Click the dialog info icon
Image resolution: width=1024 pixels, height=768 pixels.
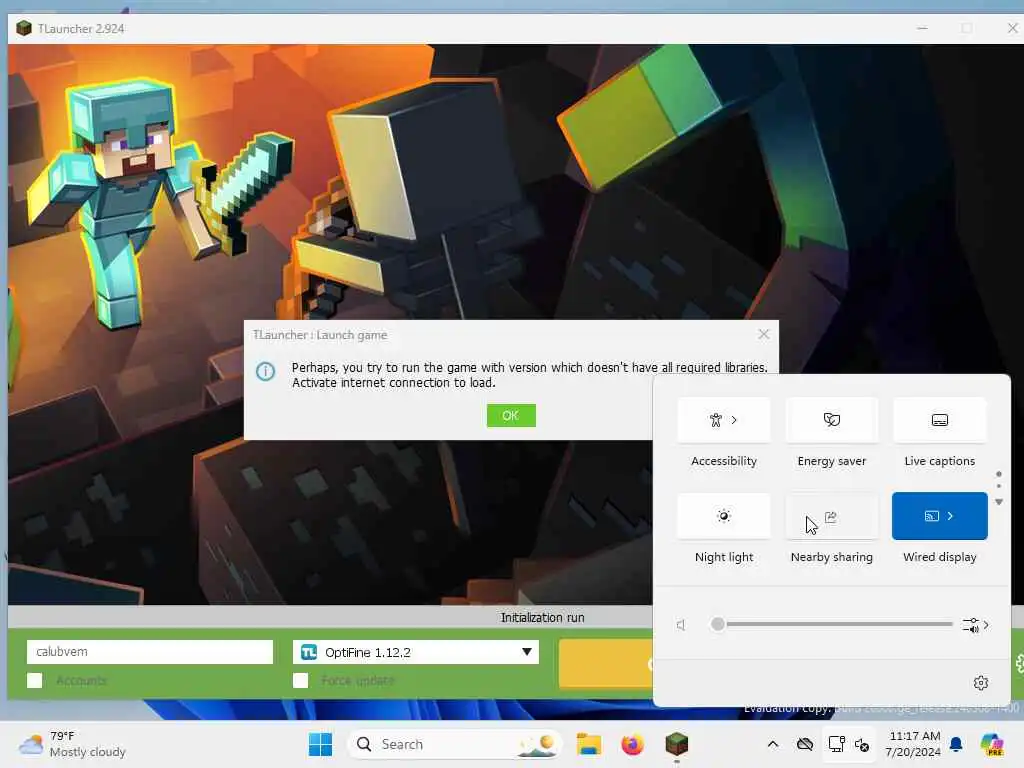(x=265, y=372)
